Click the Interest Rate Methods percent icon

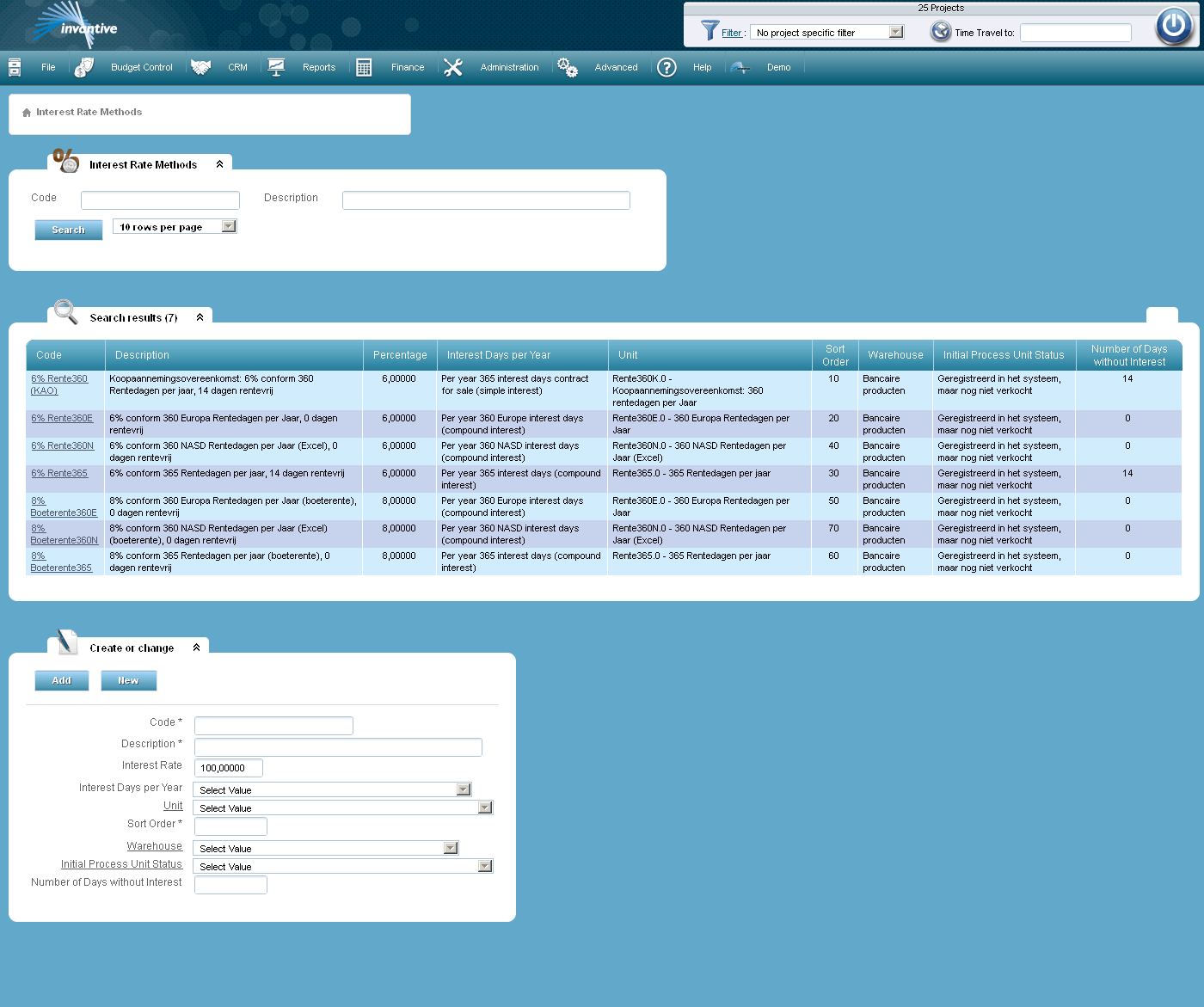pyautogui.click(x=65, y=160)
